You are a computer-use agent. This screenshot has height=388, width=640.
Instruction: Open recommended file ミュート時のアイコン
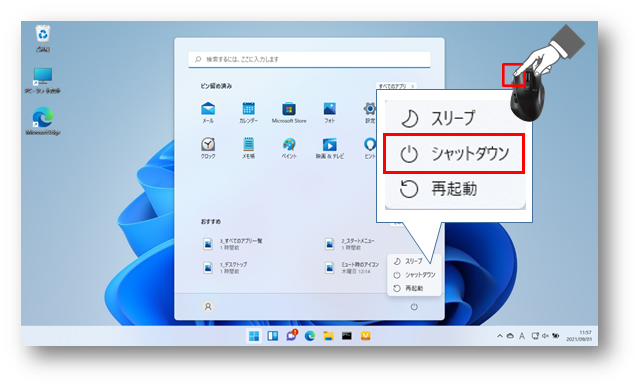point(353,268)
